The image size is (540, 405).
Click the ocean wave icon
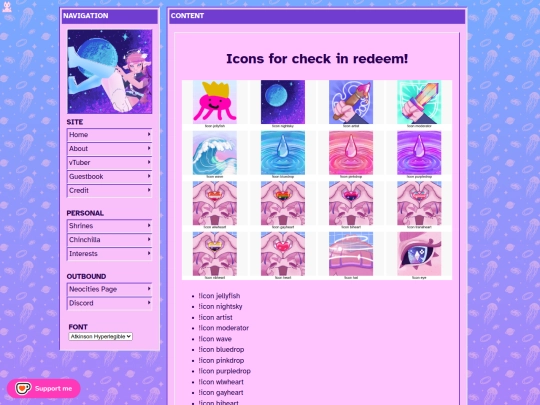pos(215,153)
